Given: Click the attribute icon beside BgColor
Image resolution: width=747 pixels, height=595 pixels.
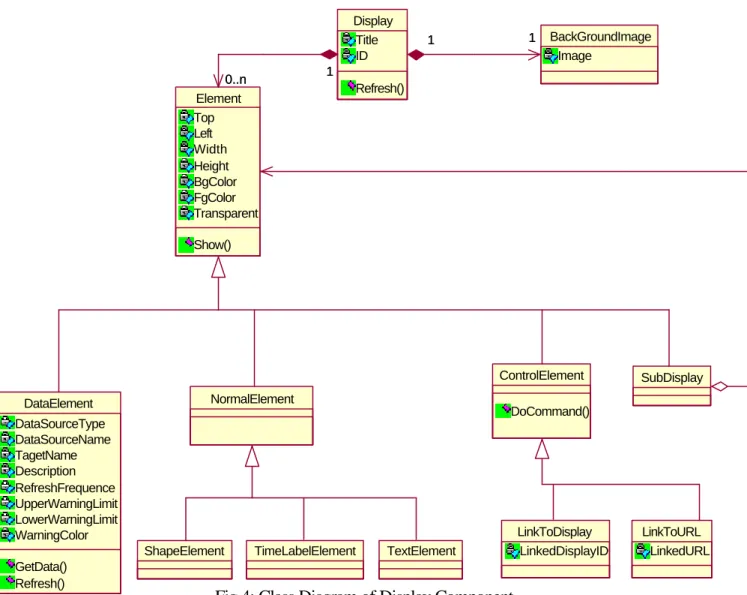Looking at the screenshot, I should [x=186, y=181].
